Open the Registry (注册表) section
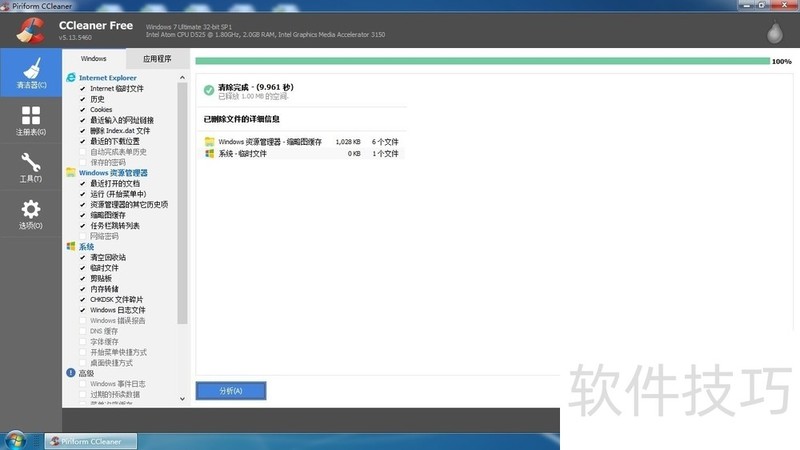The width and height of the screenshot is (800, 450). pos(31,120)
